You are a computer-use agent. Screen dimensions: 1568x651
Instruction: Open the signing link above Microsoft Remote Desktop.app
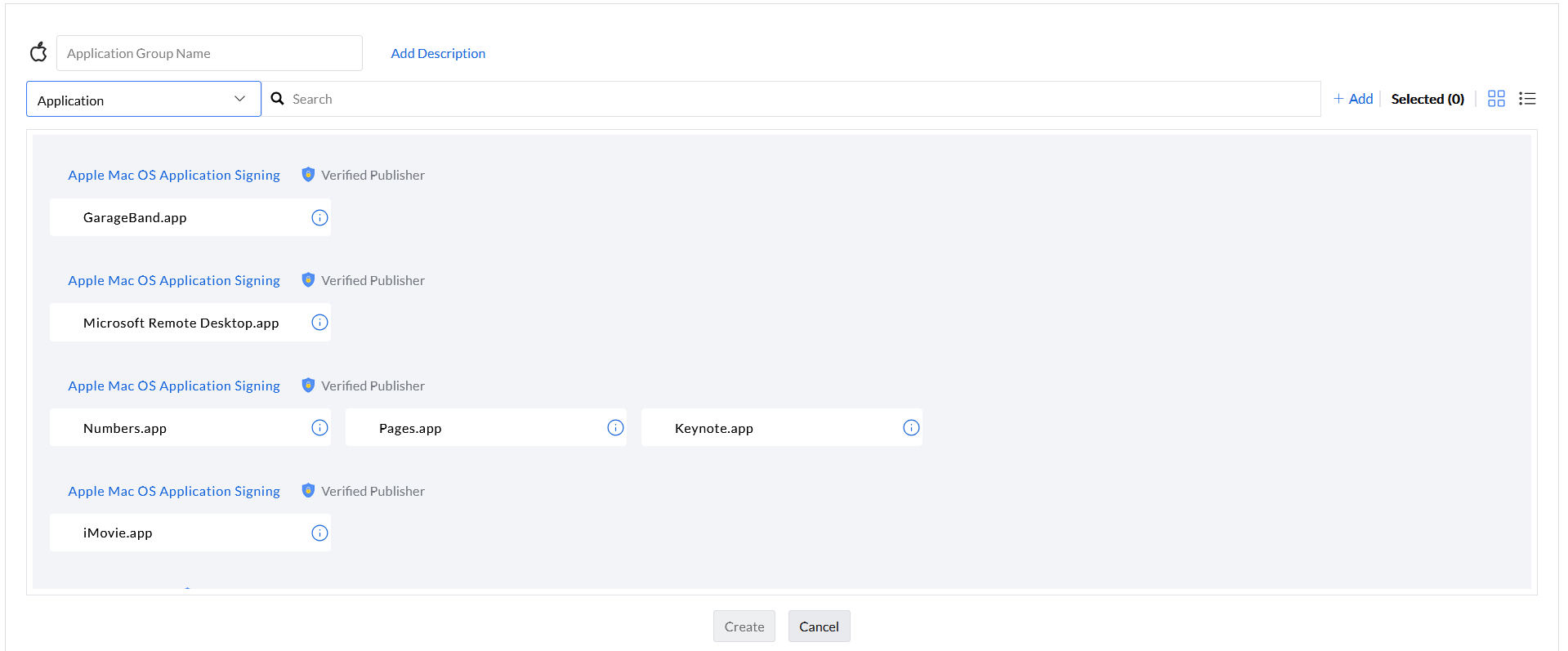click(174, 280)
